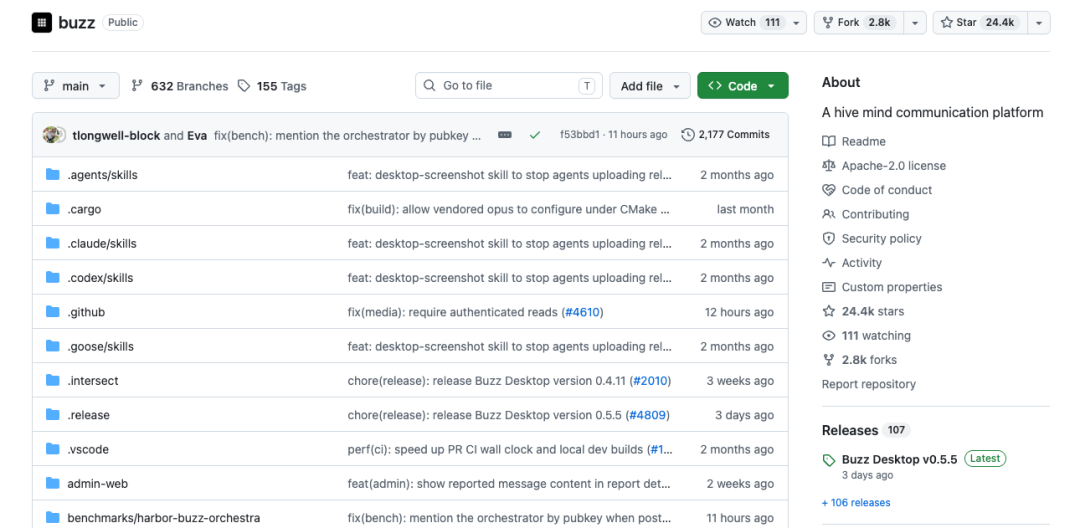This screenshot has height=528, width=1080.
Task: Open Buzz Desktop v0.5.5 release
Action: 900,459
